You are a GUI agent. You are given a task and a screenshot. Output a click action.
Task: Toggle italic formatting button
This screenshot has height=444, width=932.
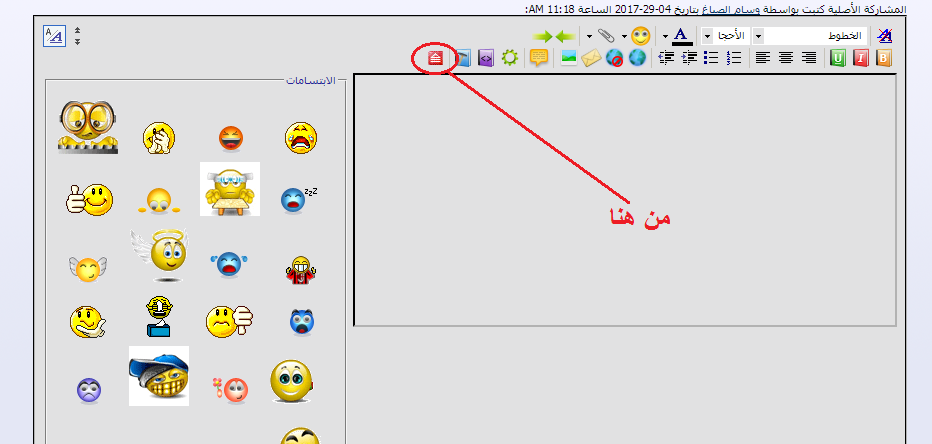click(861, 58)
